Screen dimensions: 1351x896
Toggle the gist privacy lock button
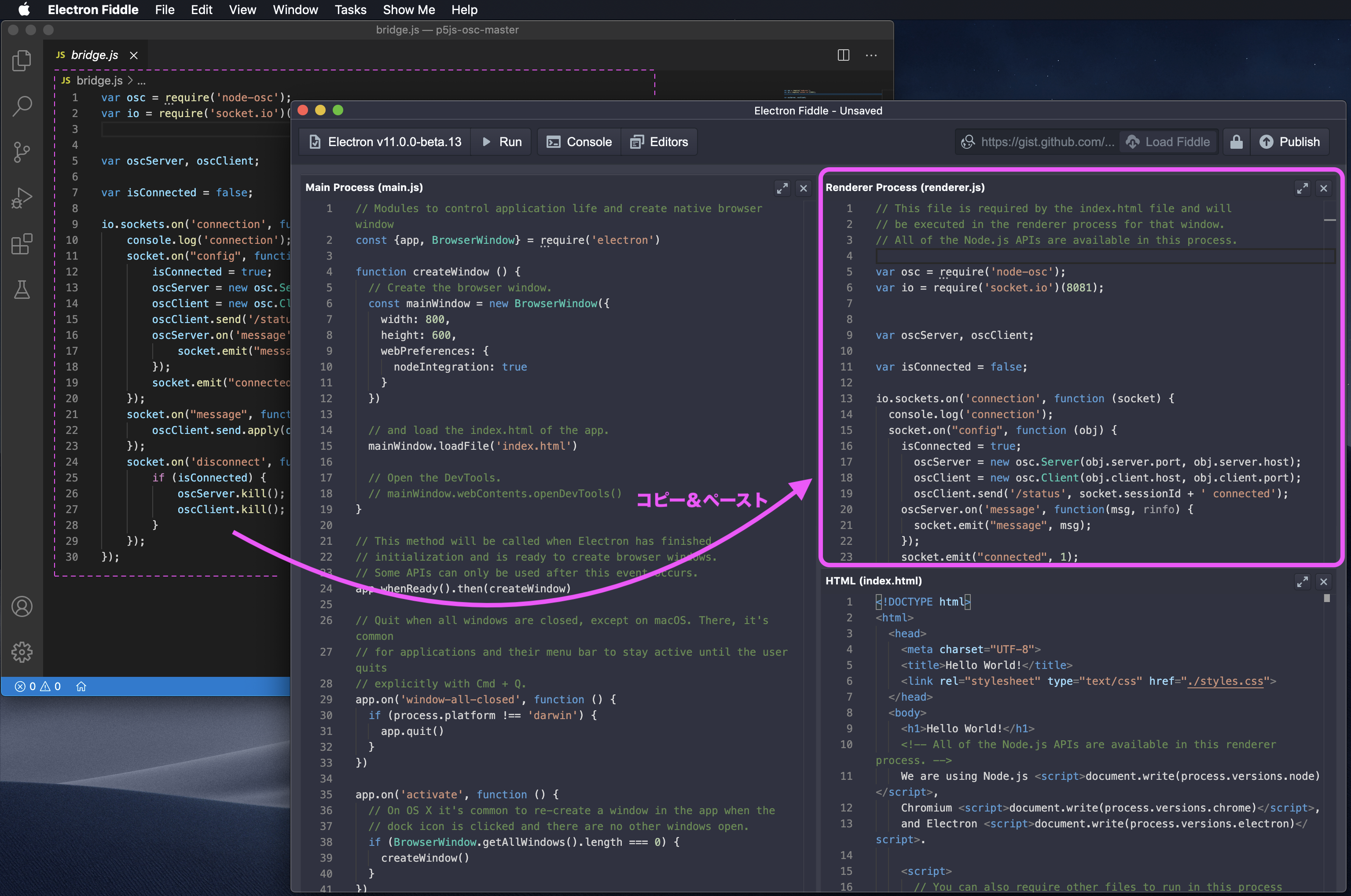(1236, 142)
